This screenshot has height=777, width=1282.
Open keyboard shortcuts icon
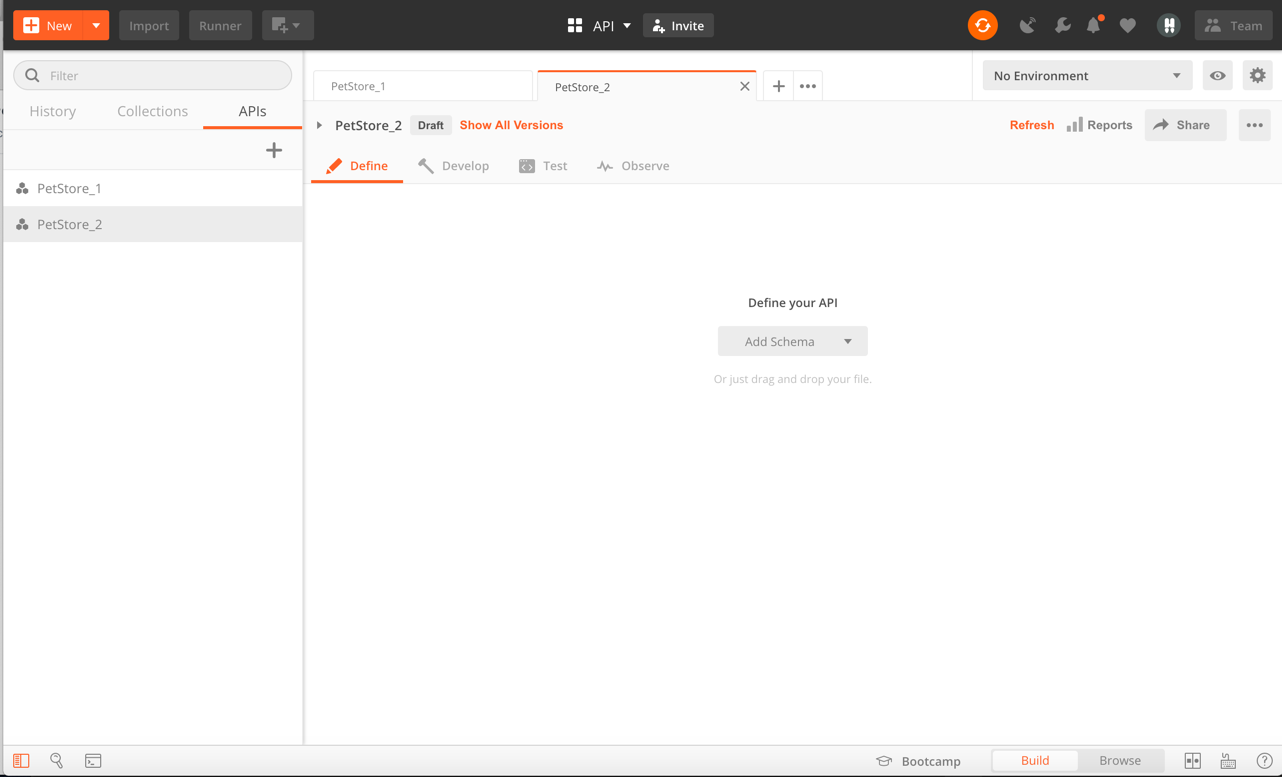tap(1228, 761)
